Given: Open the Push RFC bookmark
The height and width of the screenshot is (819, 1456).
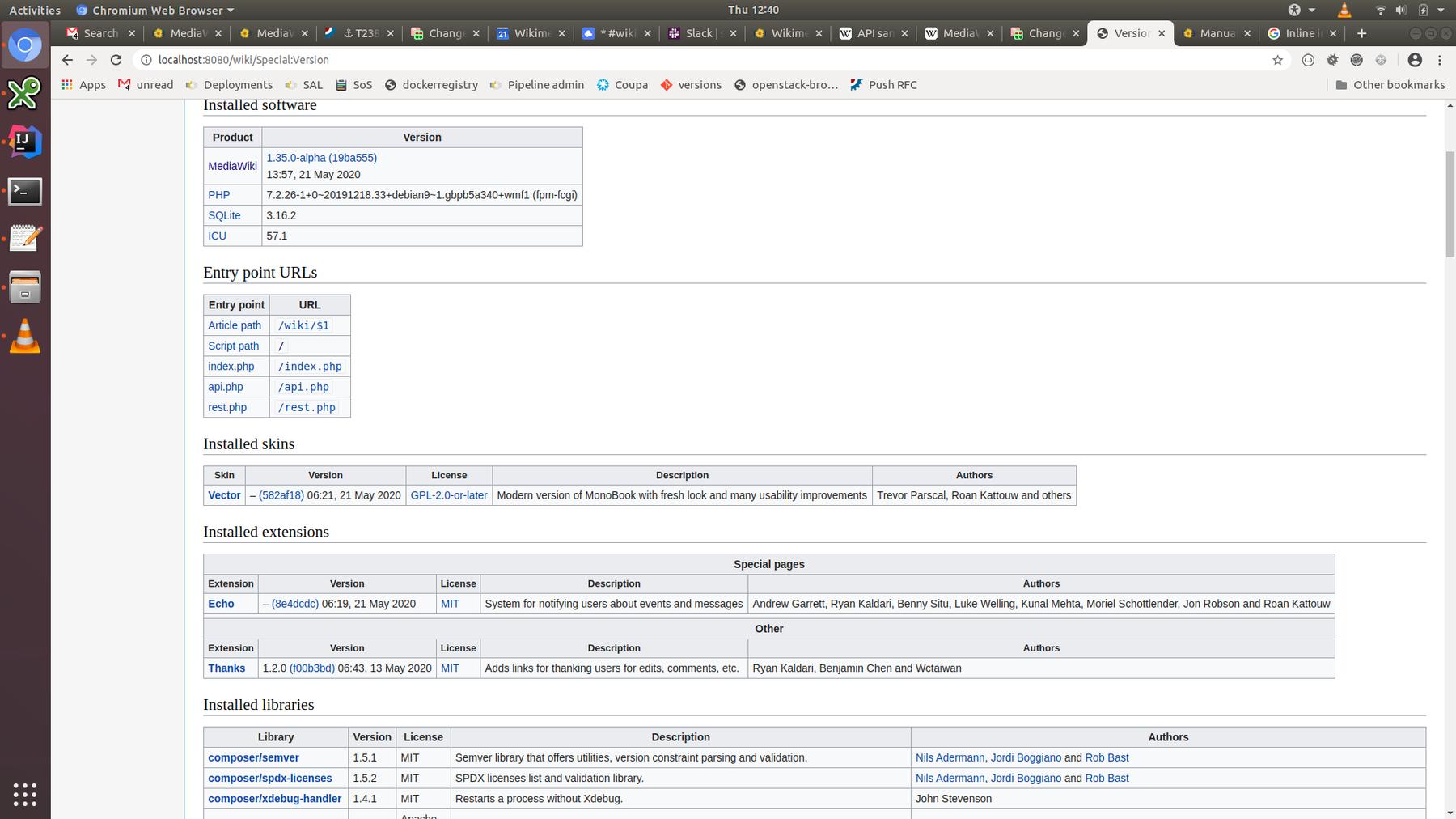Looking at the screenshot, I should point(883,84).
